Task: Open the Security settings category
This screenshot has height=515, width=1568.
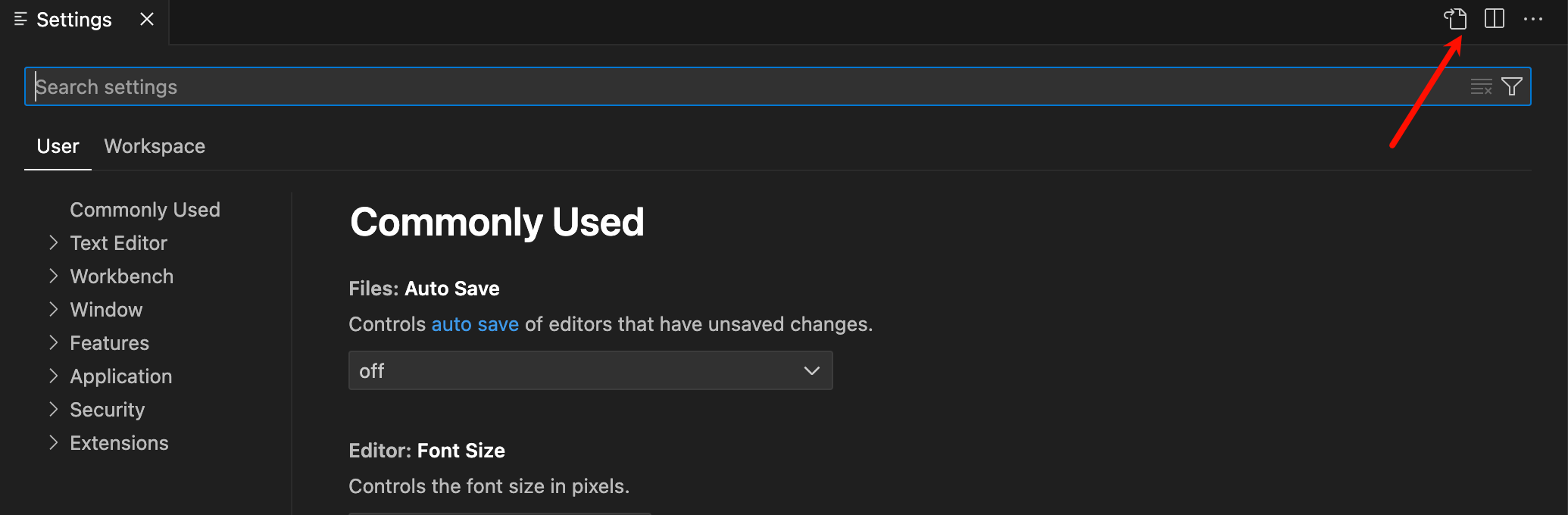Action: [107, 410]
